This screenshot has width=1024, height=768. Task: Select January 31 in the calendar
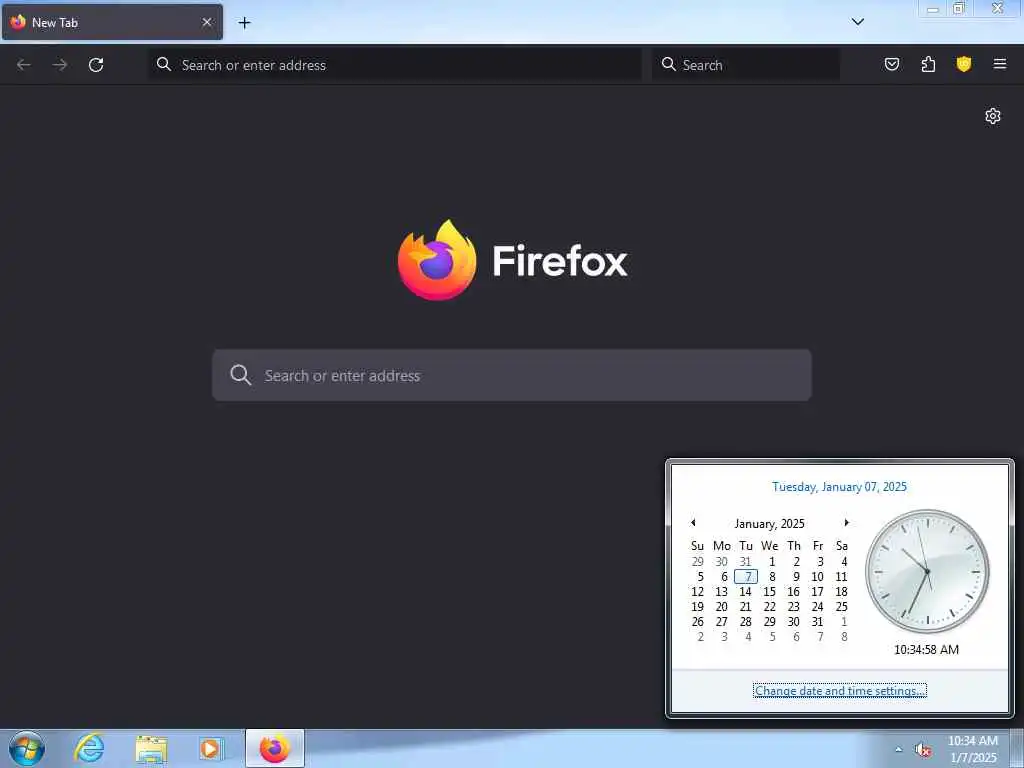pyautogui.click(x=817, y=622)
